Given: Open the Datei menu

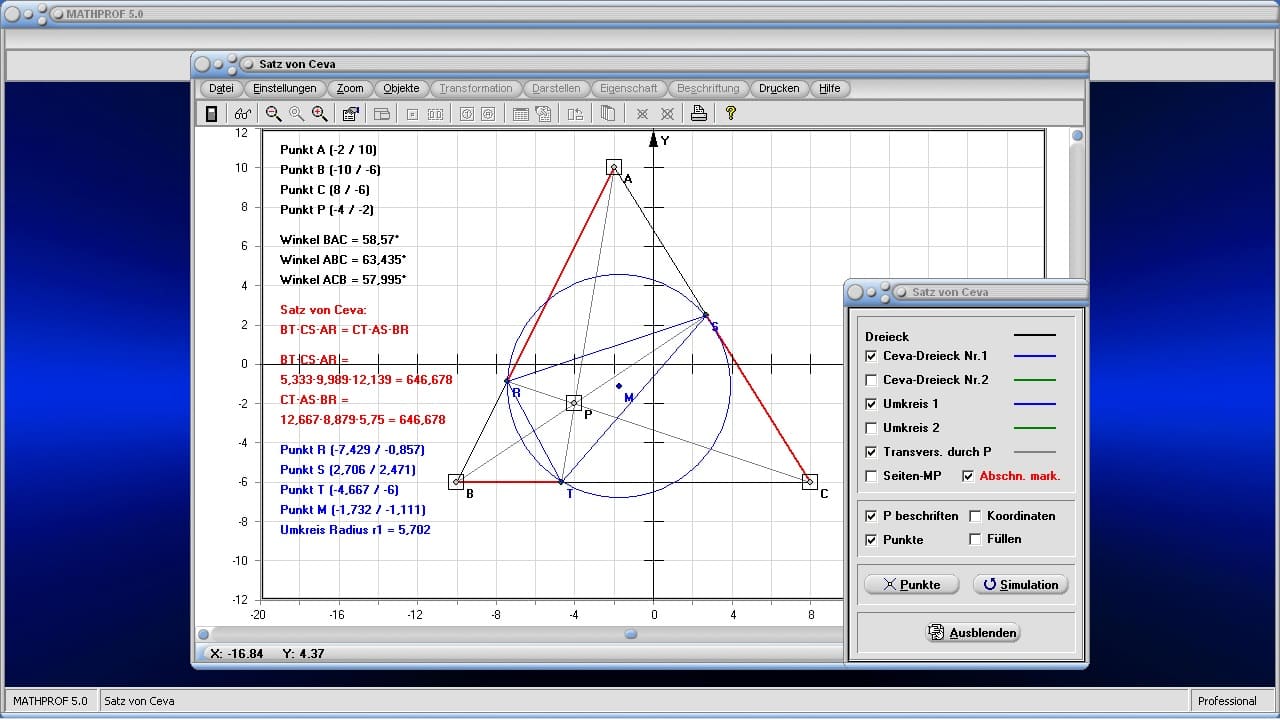Looking at the screenshot, I should 221,88.
